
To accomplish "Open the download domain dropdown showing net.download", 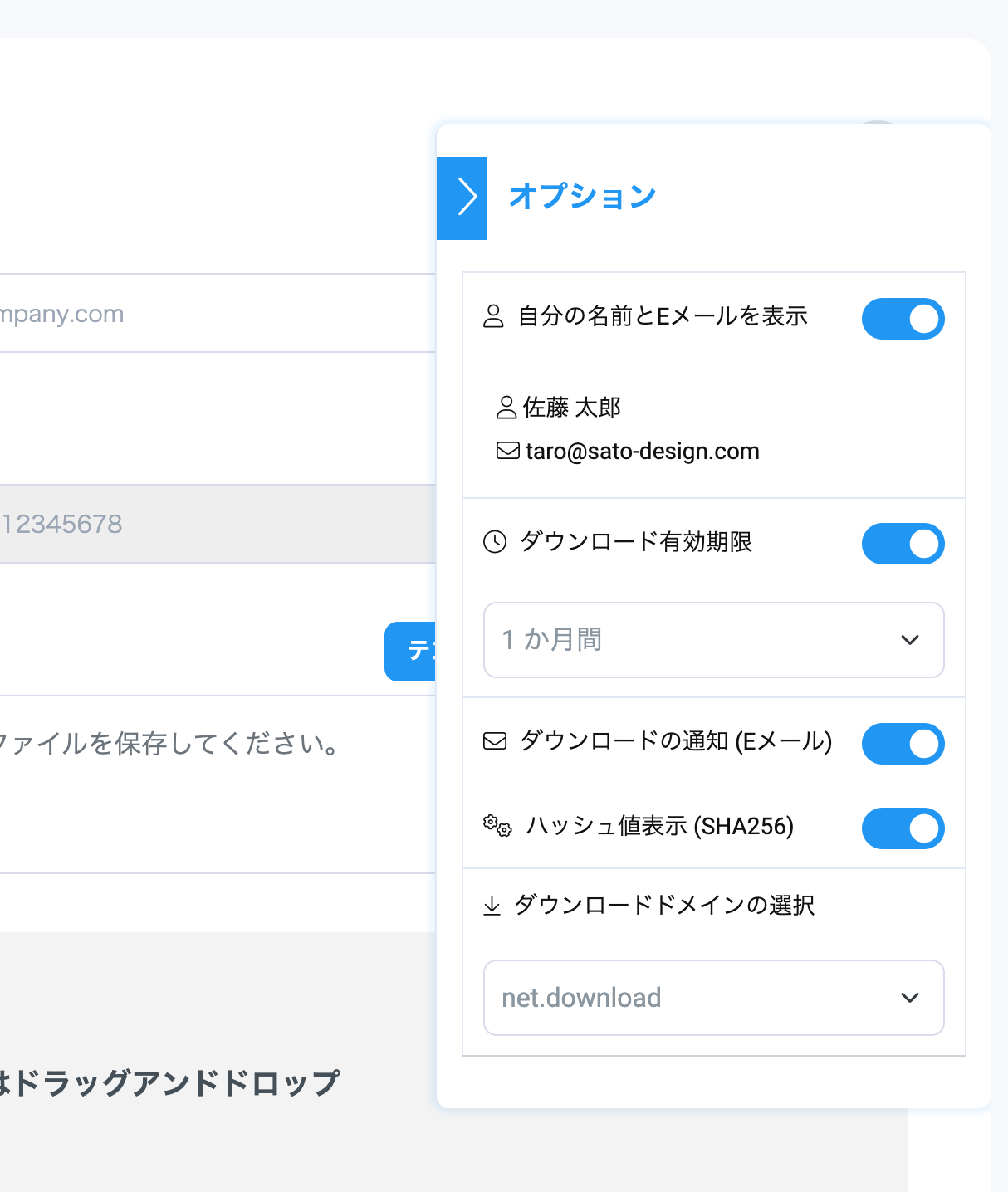I will click(713, 998).
